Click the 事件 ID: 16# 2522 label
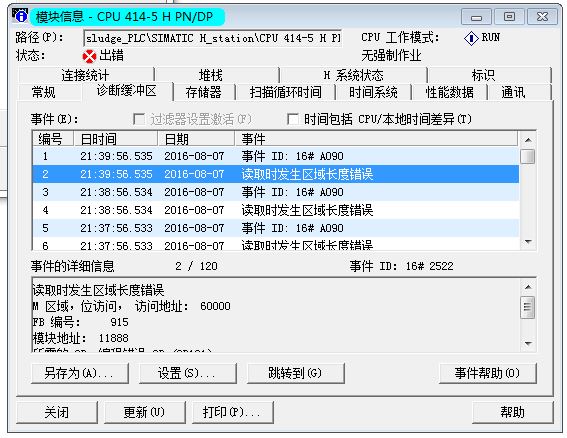Viewport: 567px width, 438px height. click(401, 267)
